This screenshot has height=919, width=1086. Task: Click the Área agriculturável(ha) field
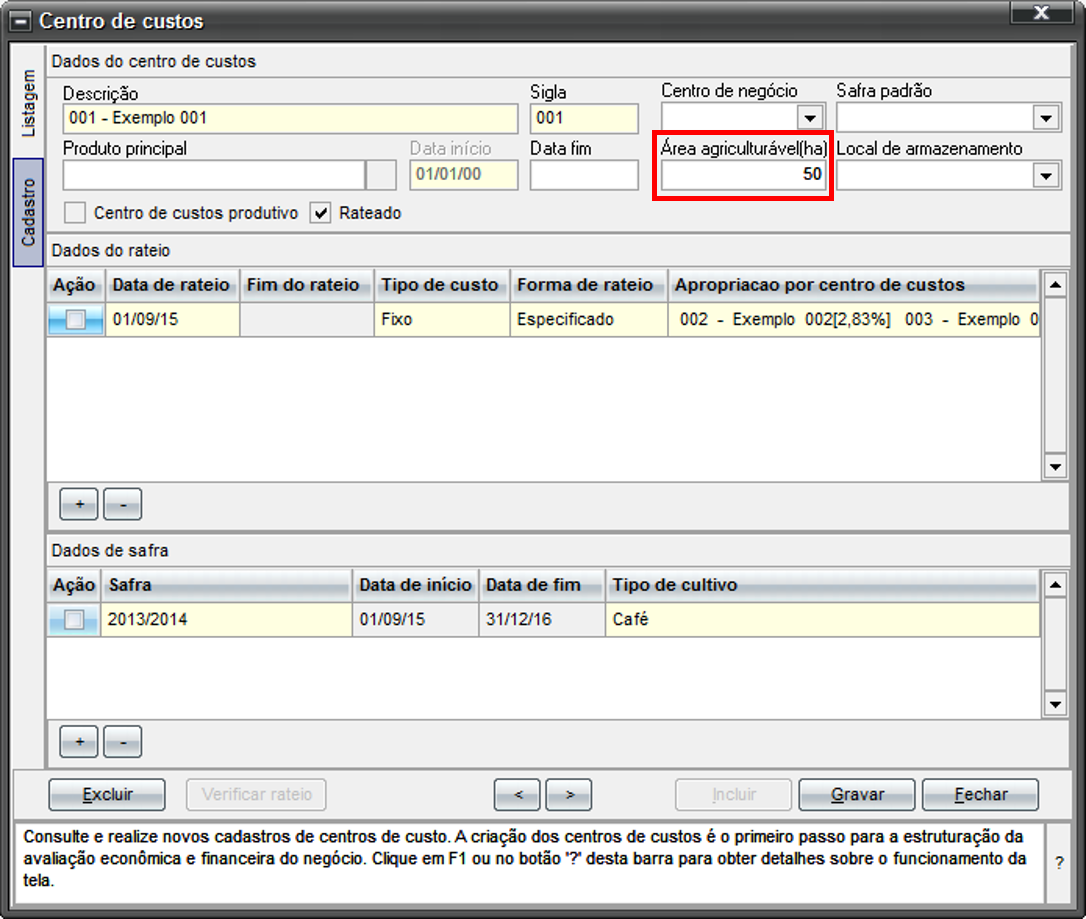(742, 175)
